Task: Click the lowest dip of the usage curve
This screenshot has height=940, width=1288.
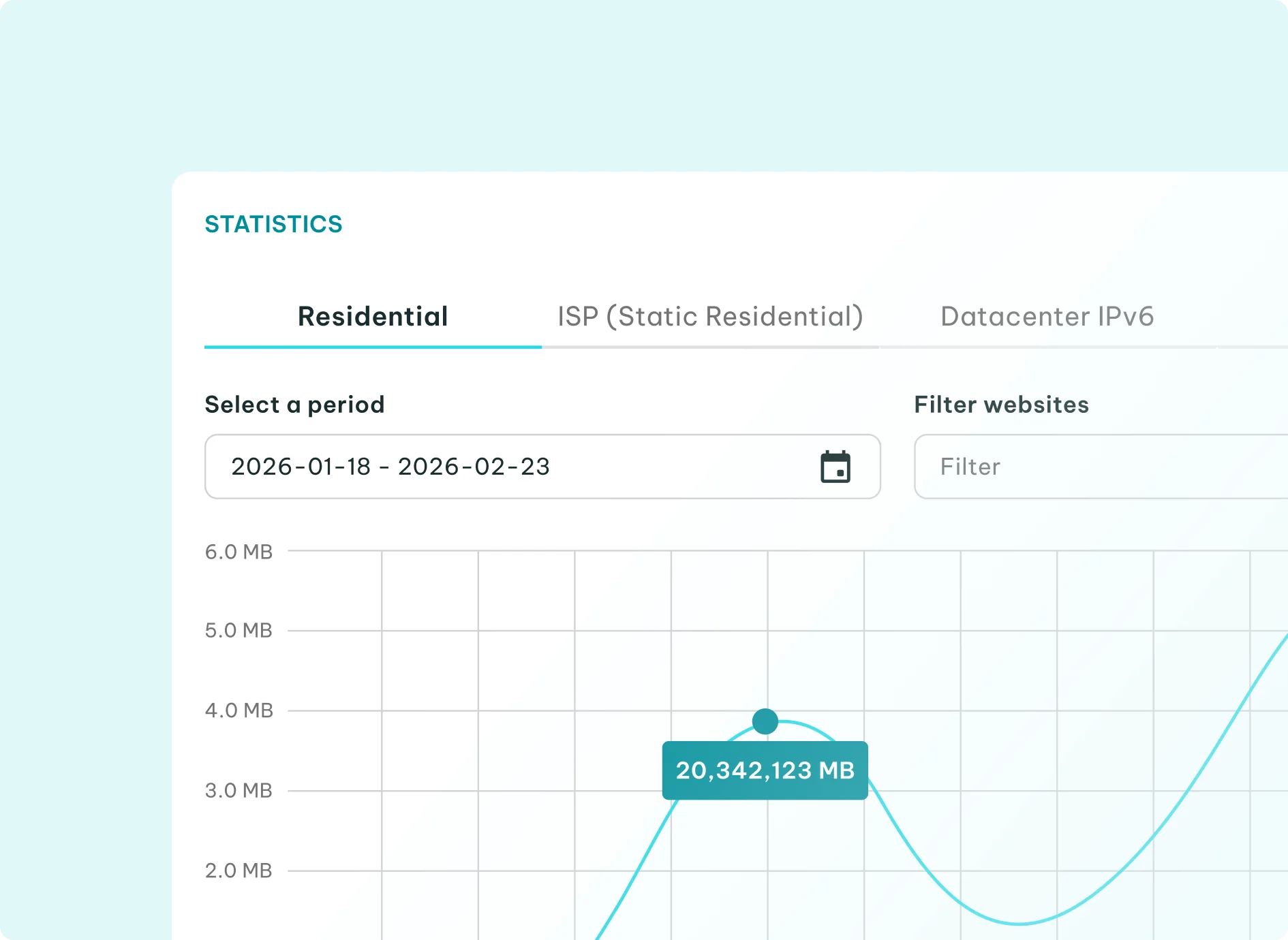Action: 1019,924
